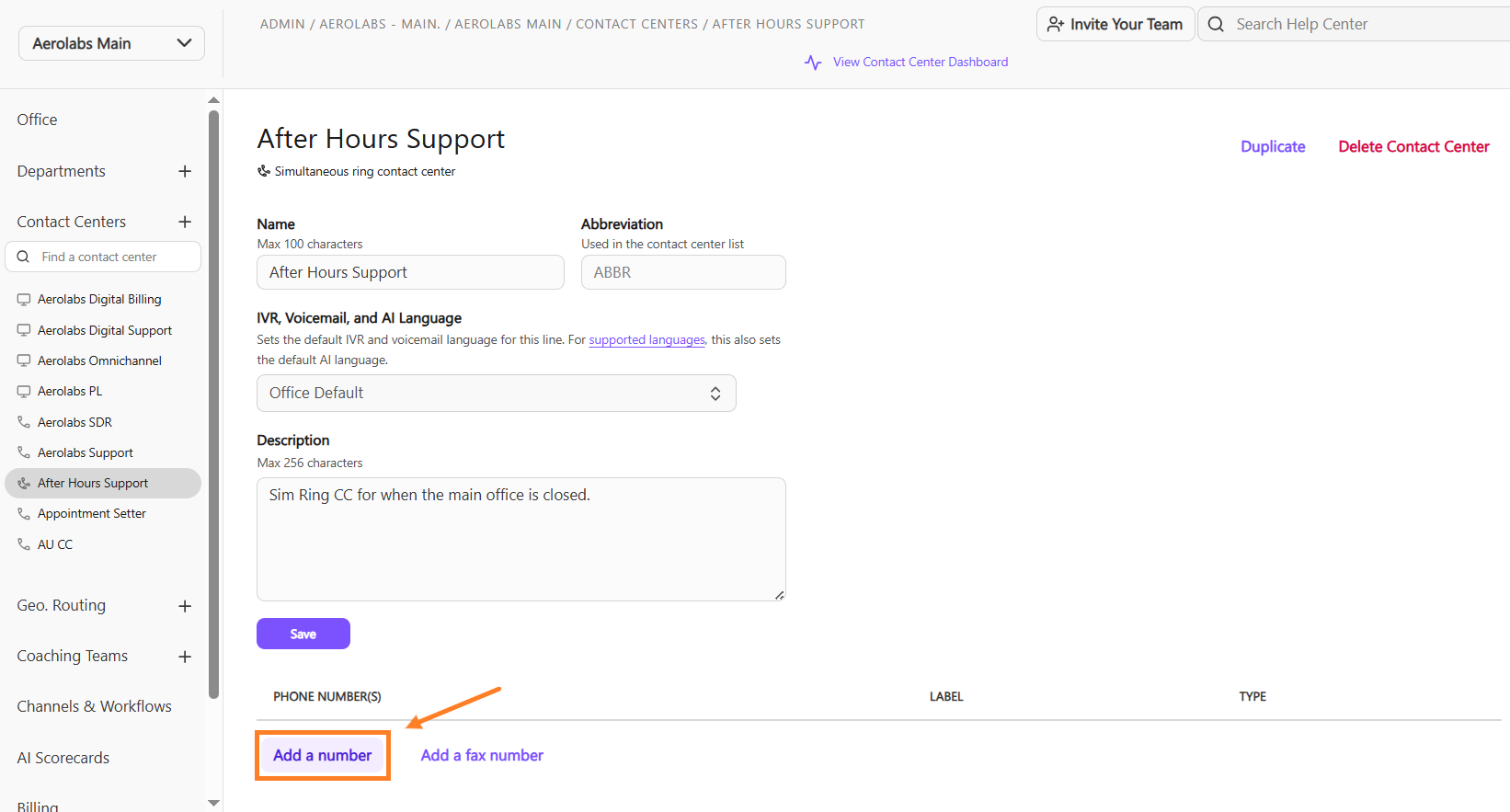Screen dimensions: 1510x812
Task: Select Aerolabs Omnichannel contact center
Action: 99,360
